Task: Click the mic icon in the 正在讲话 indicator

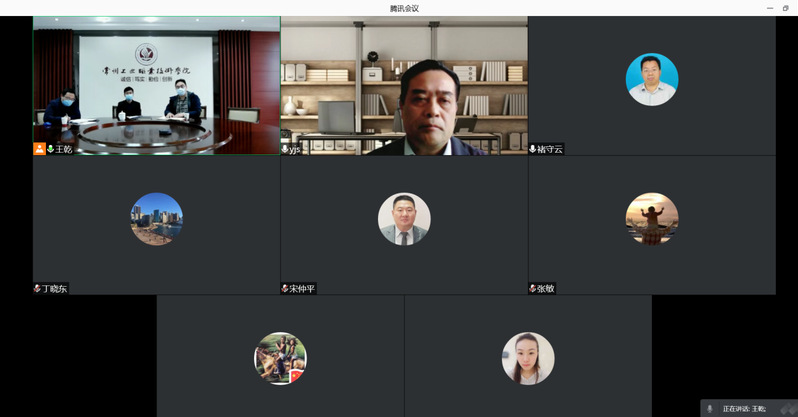Action: tap(710, 409)
